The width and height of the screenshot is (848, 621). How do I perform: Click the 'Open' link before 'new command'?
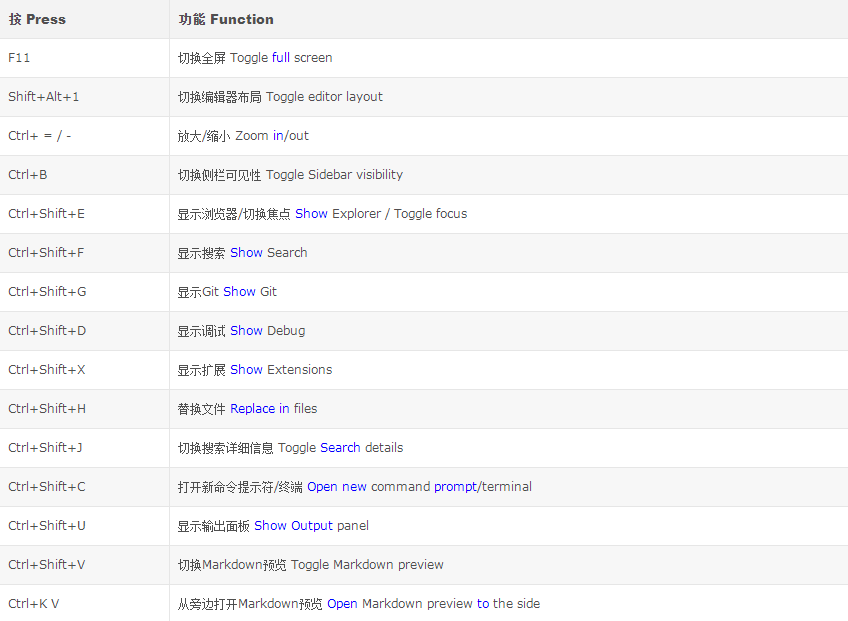[322, 487]
